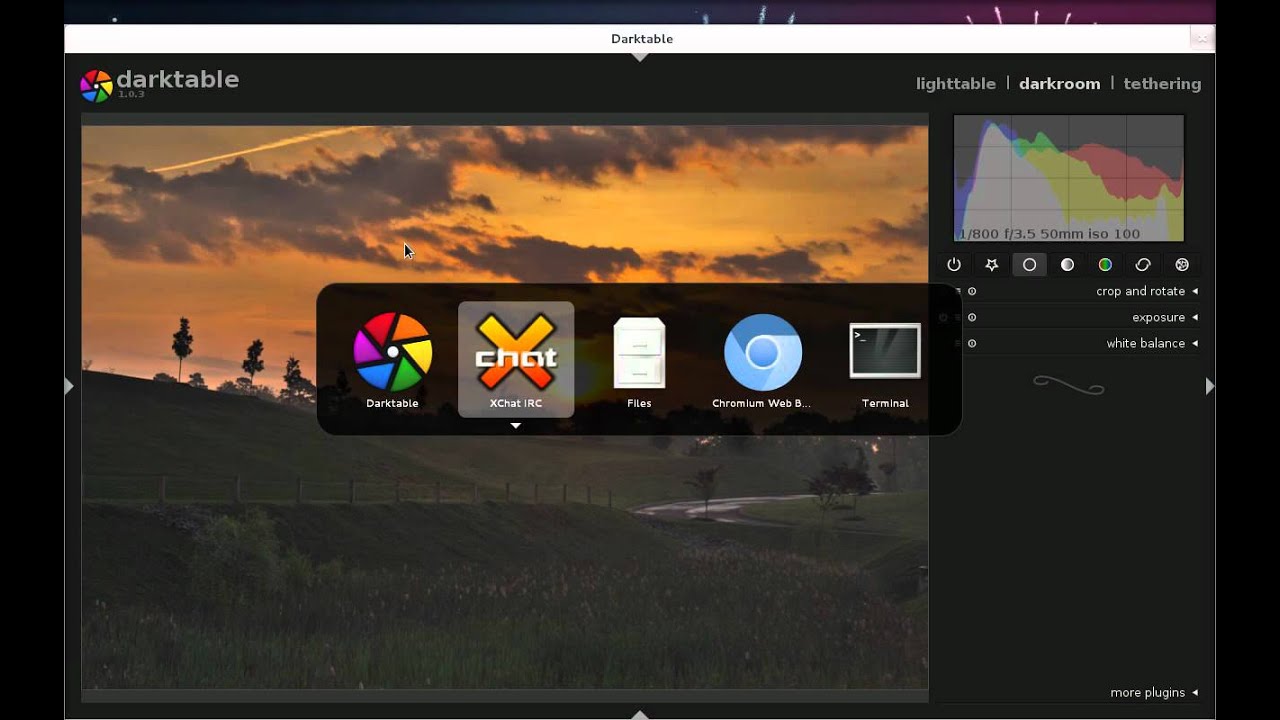The image size is (1280, 720).
Task: Show the bottom filmstrip panel with its arrow
Action: click(x=640, y=715)
